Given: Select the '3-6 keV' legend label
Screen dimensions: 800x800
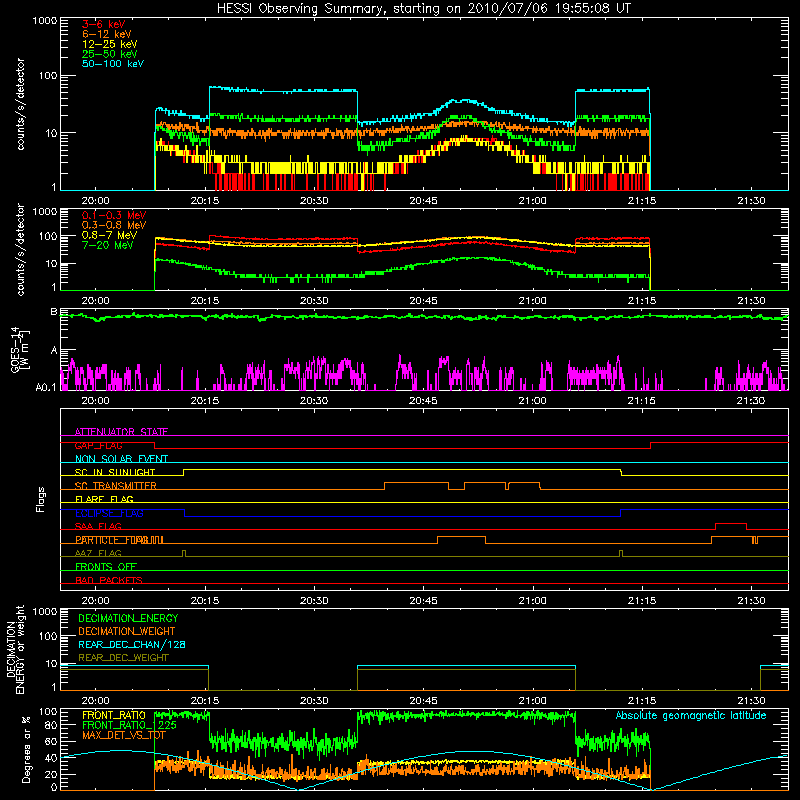Looking at the screenshot, I should click(x=103, y=24).
